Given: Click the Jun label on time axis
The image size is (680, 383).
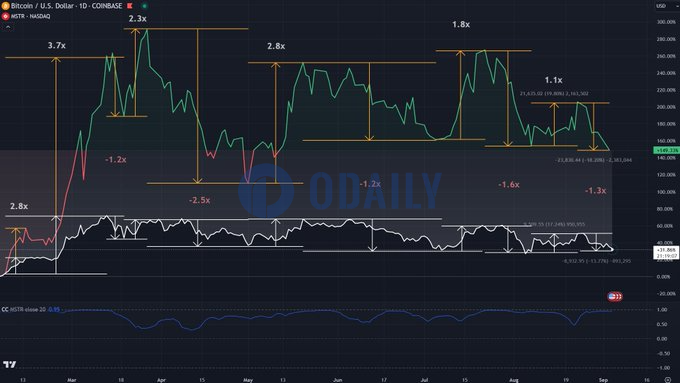Looking at the screenshot, I should 337,380.
